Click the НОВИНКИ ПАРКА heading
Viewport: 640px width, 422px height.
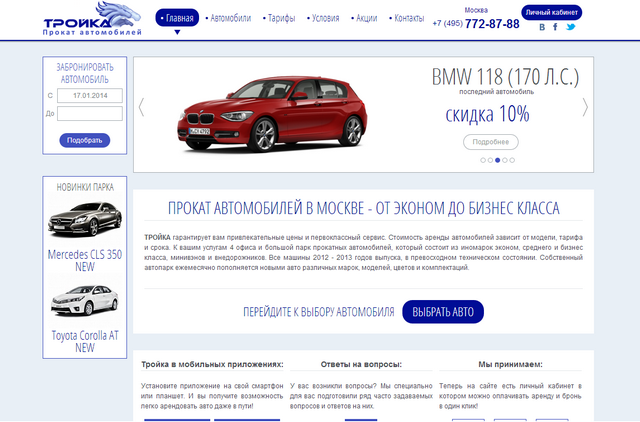pyautogui.click(x=85, y=187)
